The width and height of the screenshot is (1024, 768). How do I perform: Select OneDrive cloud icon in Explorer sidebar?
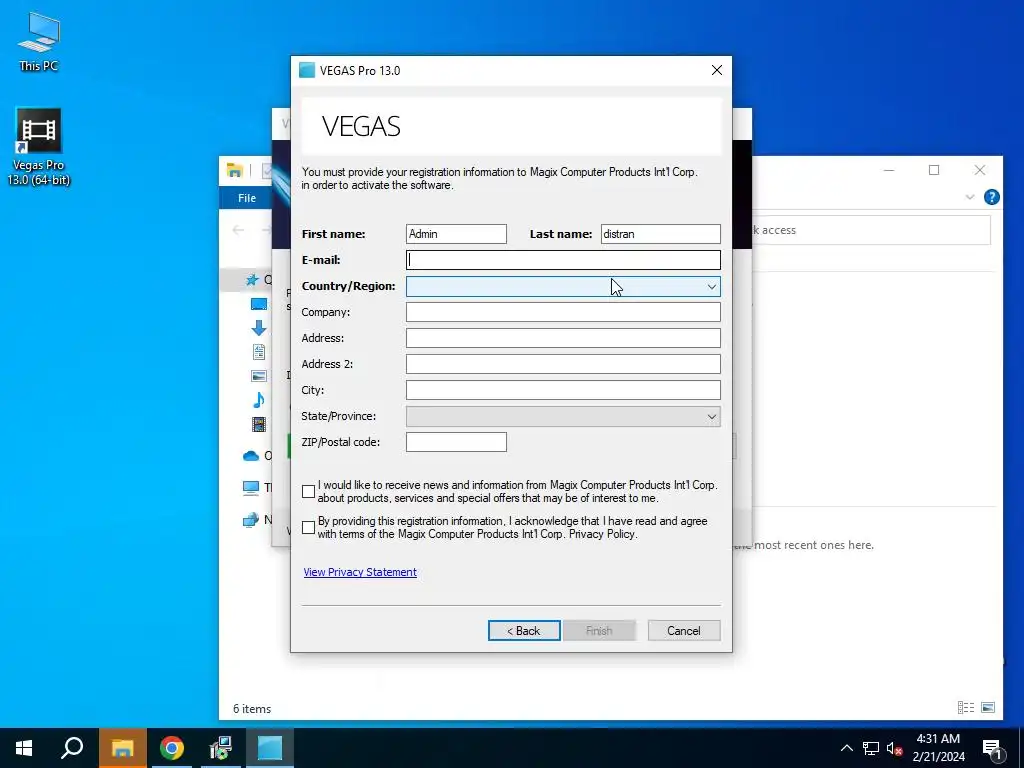(251, 456)
